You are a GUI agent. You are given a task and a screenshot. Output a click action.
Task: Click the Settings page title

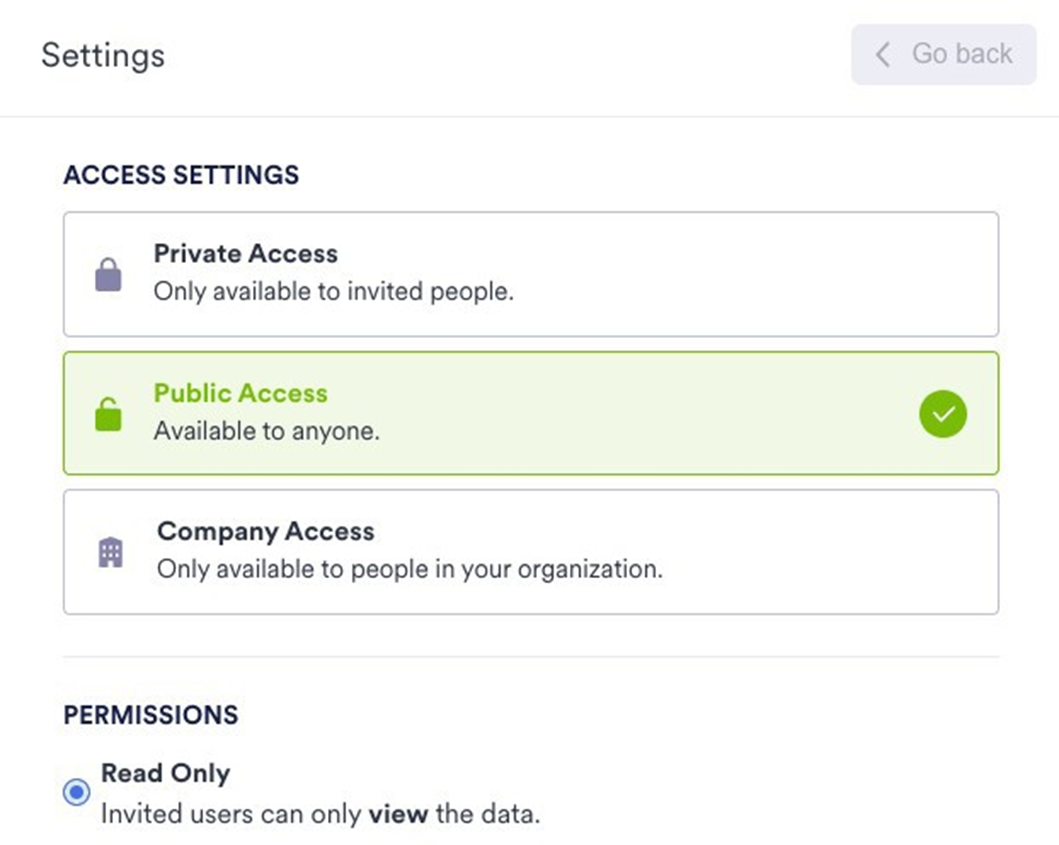103,55
